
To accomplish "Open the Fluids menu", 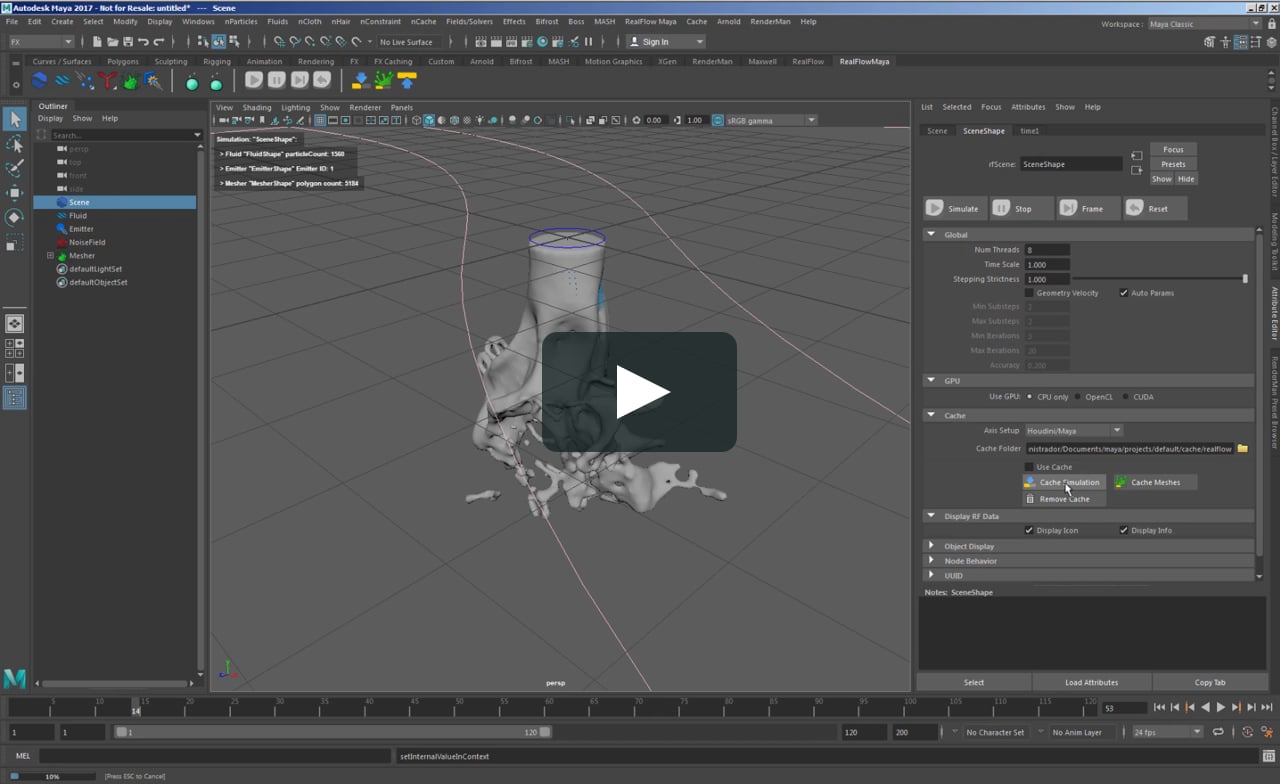I will point(277,21).
